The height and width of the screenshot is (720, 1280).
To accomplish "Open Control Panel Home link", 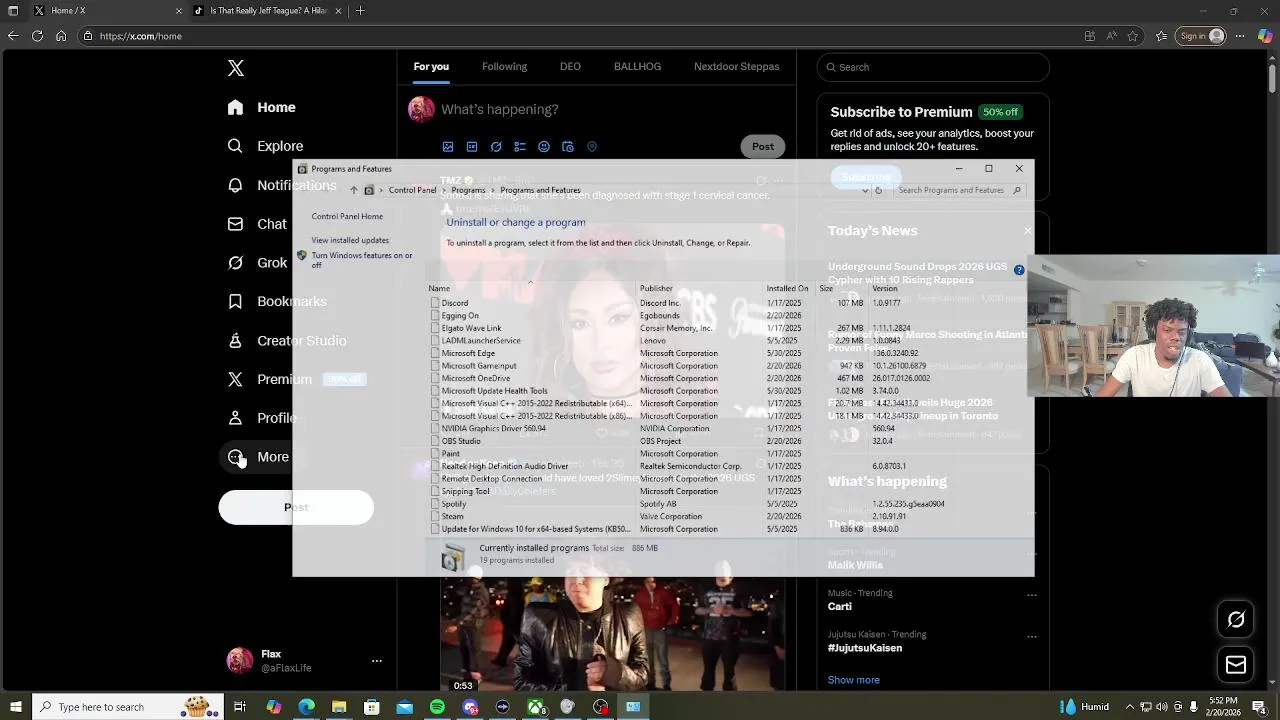I will point(347,216).
